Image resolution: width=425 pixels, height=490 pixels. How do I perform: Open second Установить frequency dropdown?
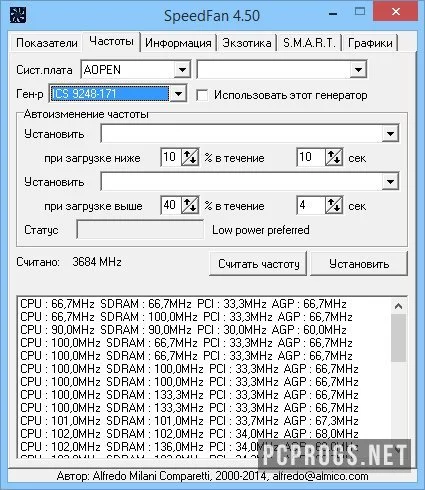click(390, 182)
